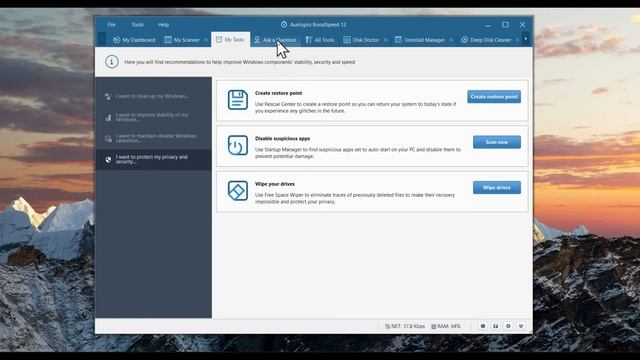Switch to My Scanner tab

[x=182, y=40]
